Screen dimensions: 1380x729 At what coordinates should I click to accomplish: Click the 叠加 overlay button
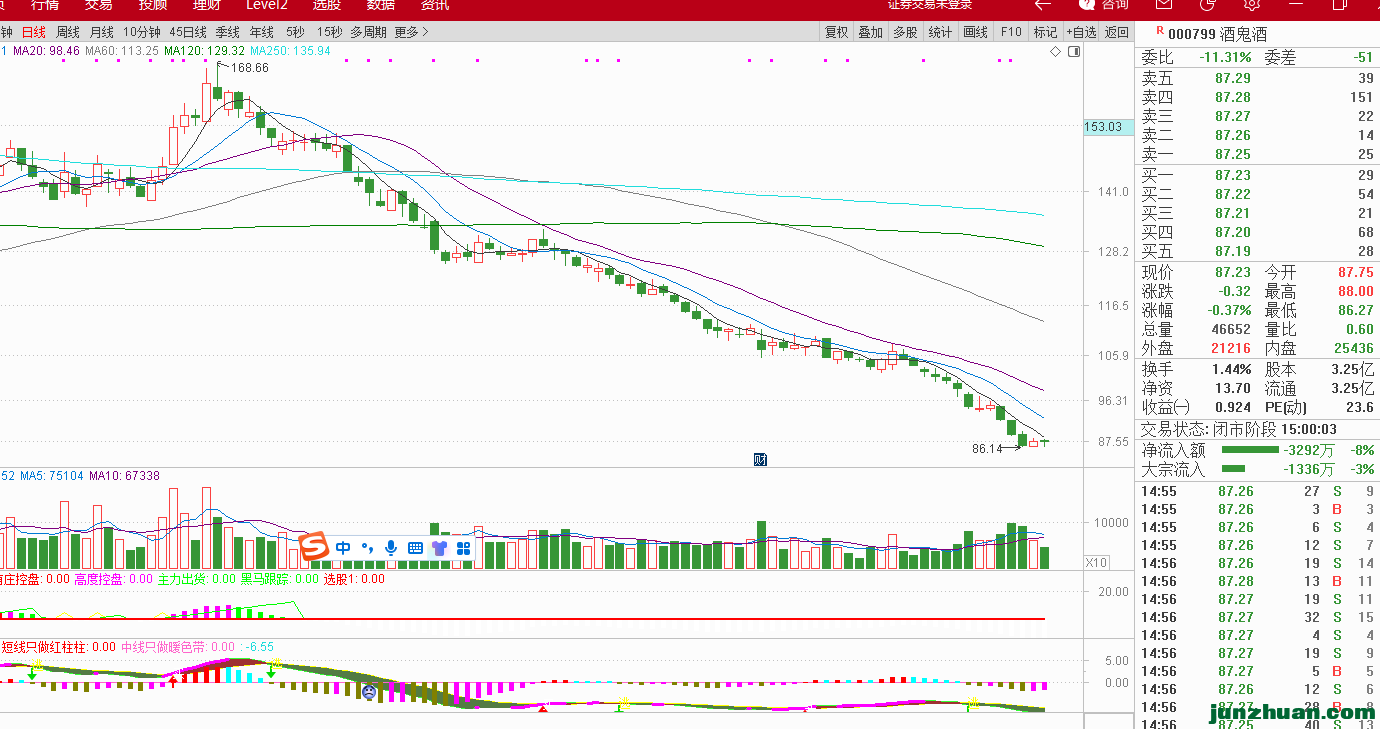click(x=871, y=32)
